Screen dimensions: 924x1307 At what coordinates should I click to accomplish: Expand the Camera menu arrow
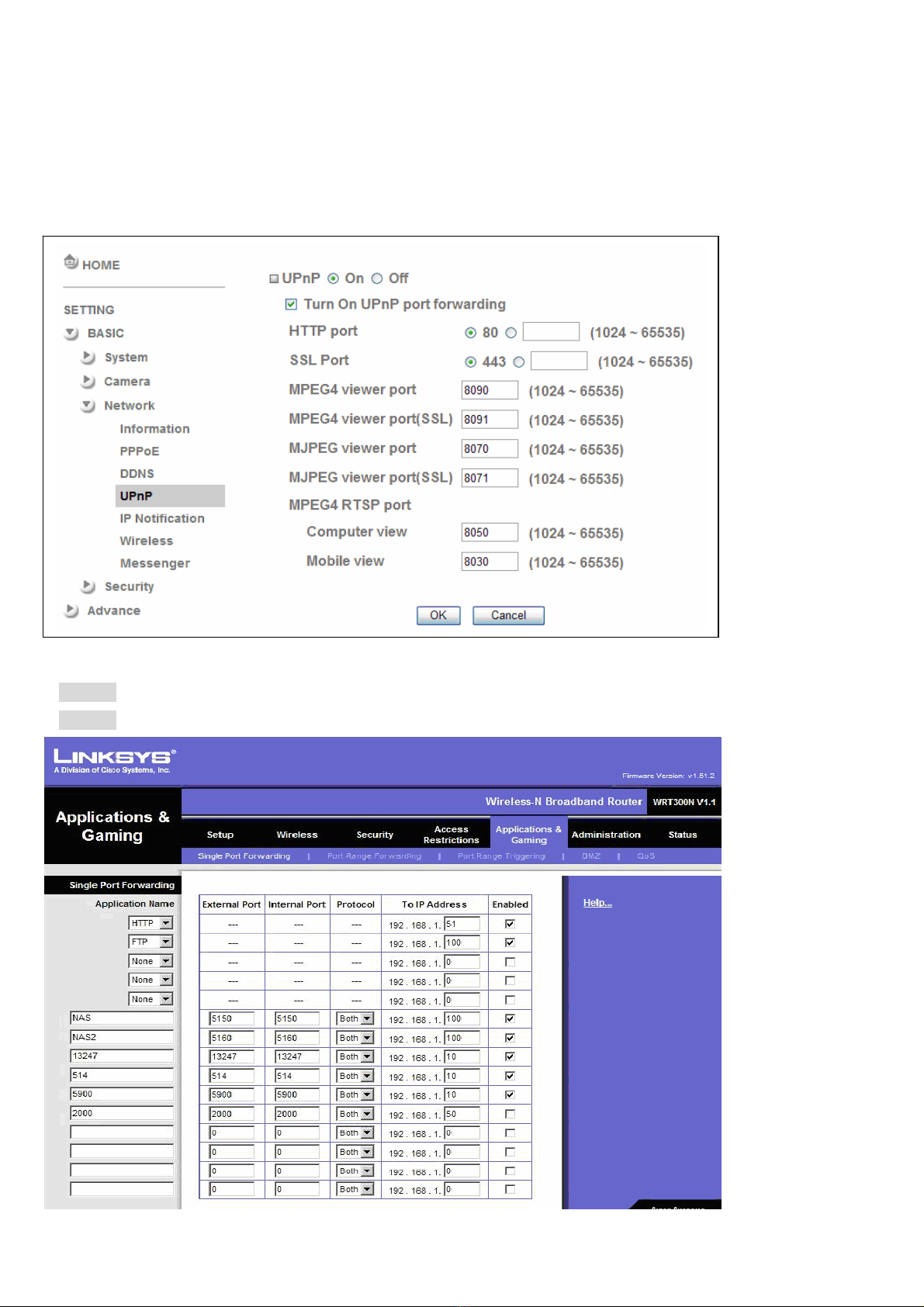pos(88,382)
